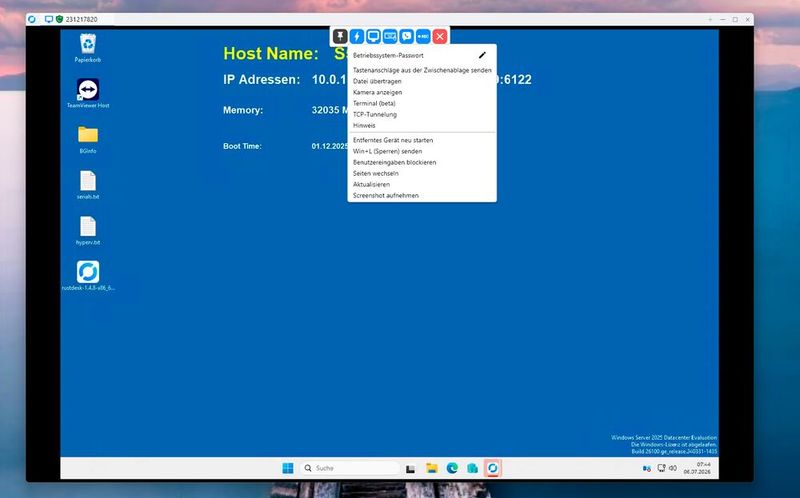Select the TeamViewer Host desktop shortcut
This screenshot has height=498, width=800.
88,93
